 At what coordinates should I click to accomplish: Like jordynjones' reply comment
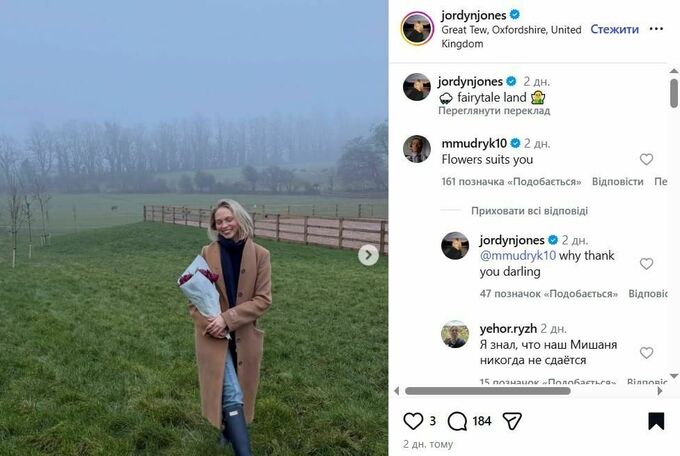pos(646,264)
